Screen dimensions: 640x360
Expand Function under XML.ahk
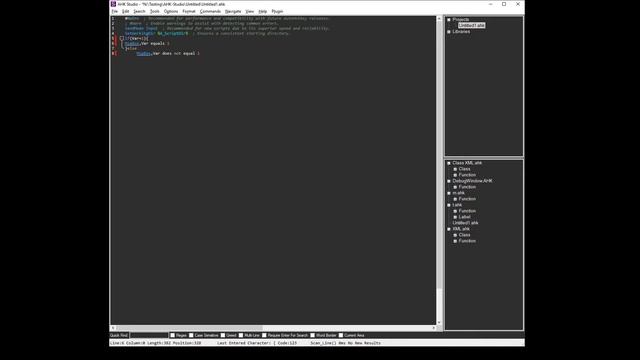[455, 241]
